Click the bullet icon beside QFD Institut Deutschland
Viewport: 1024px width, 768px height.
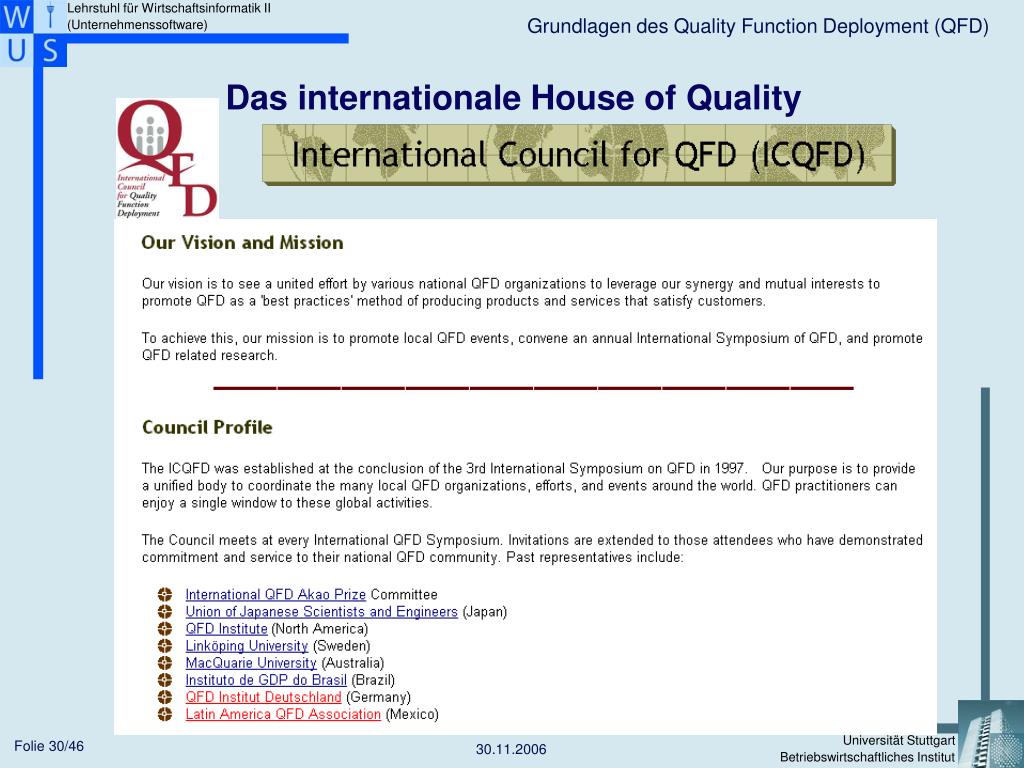point(165,697)
